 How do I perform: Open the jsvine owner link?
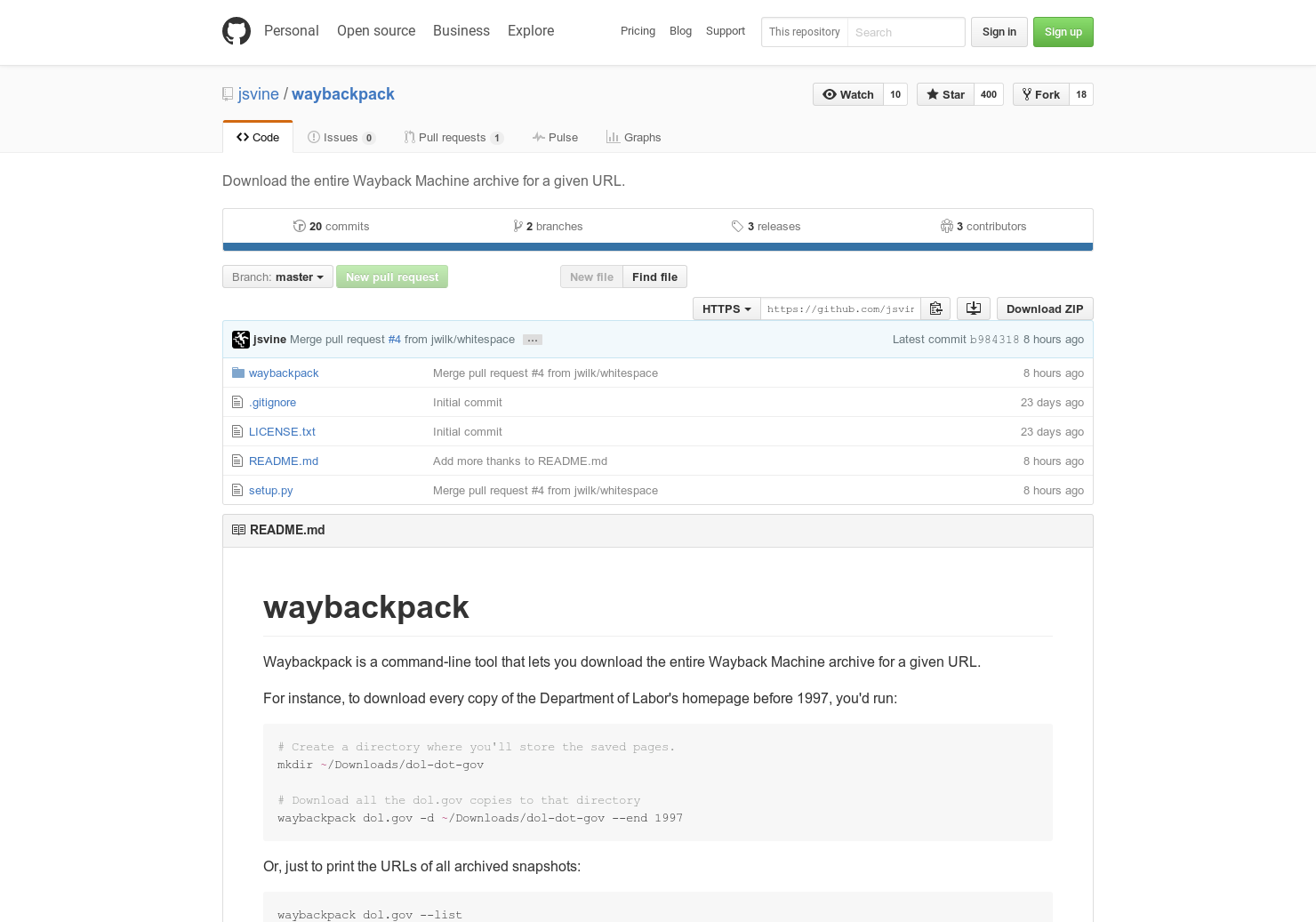click(x=259, y=94)
